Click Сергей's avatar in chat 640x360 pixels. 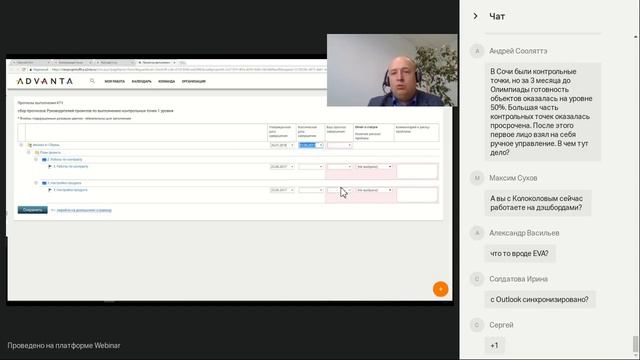477,325
